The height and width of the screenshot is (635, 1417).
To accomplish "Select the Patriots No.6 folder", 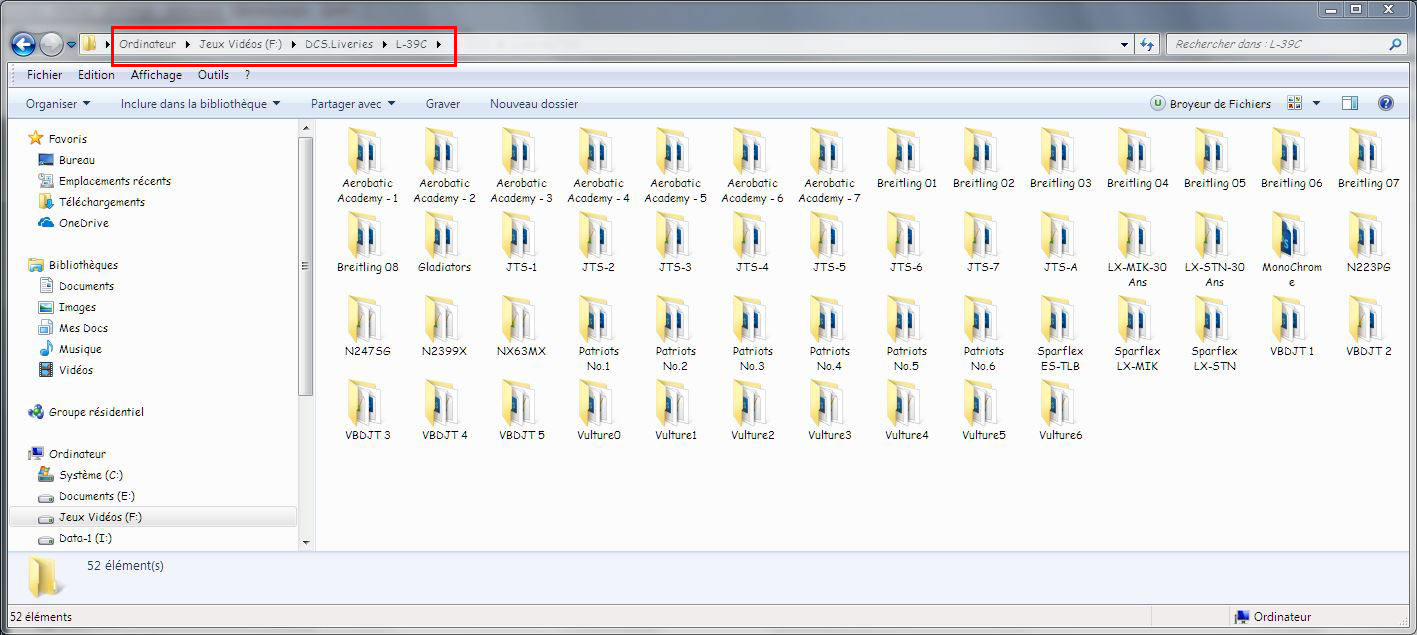I will point(983,333).
